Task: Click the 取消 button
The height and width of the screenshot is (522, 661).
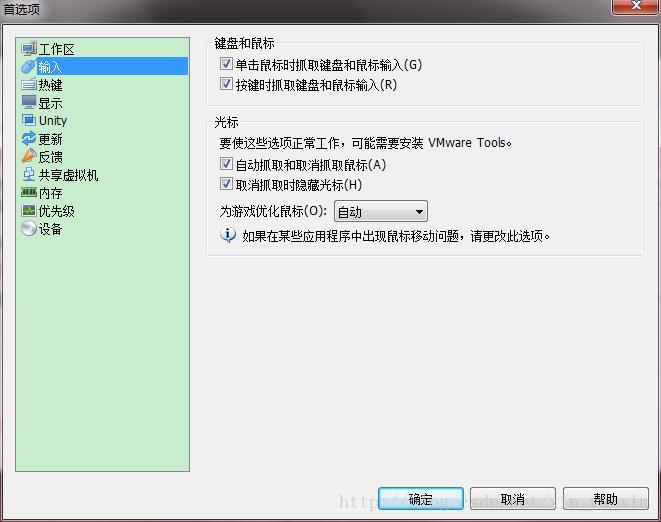Action: pos(513,499)
